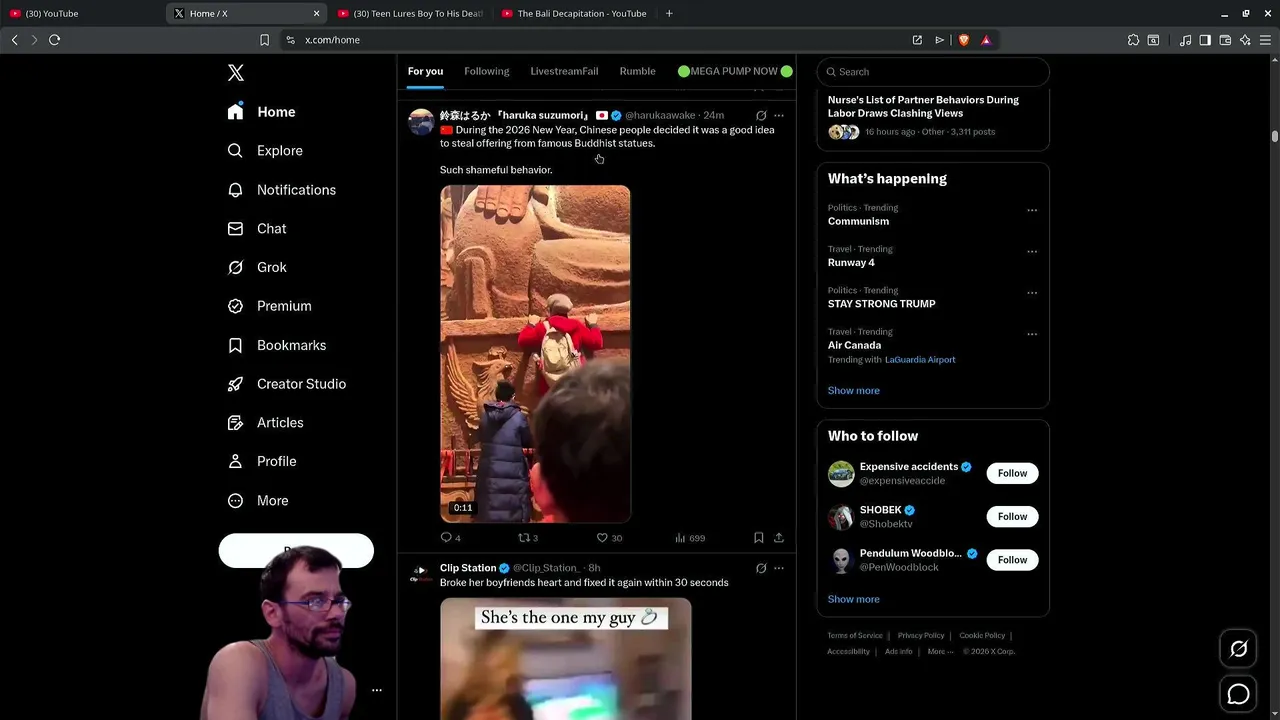
Task: Open Creator Studio in the sidebar
Action: (x=286, y=384)
